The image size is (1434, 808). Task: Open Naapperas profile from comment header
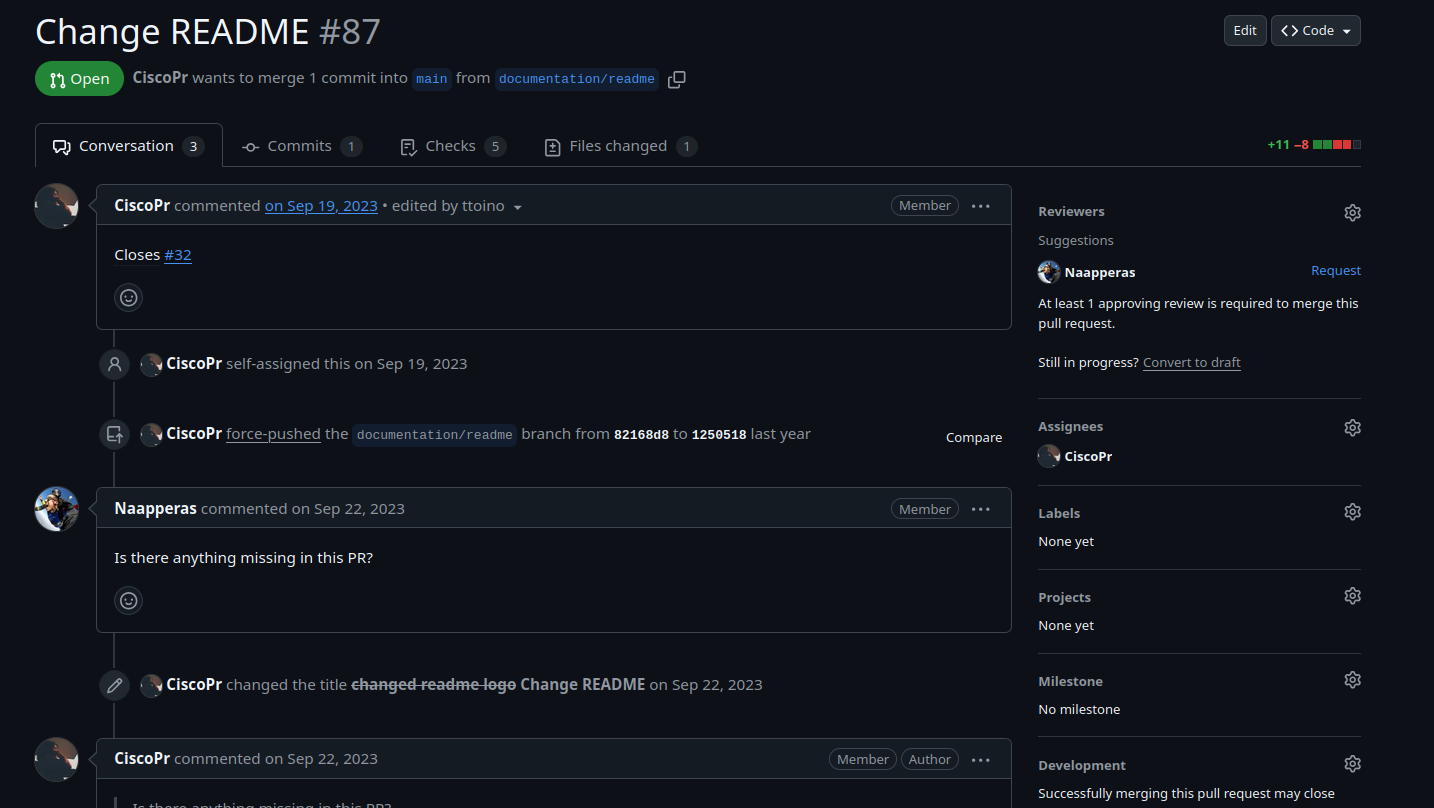tap(156, 509)
